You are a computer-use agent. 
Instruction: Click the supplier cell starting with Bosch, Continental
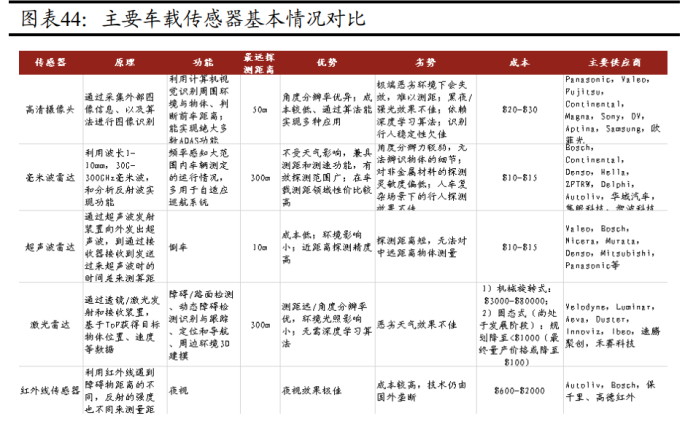click(x=610, y=178)
